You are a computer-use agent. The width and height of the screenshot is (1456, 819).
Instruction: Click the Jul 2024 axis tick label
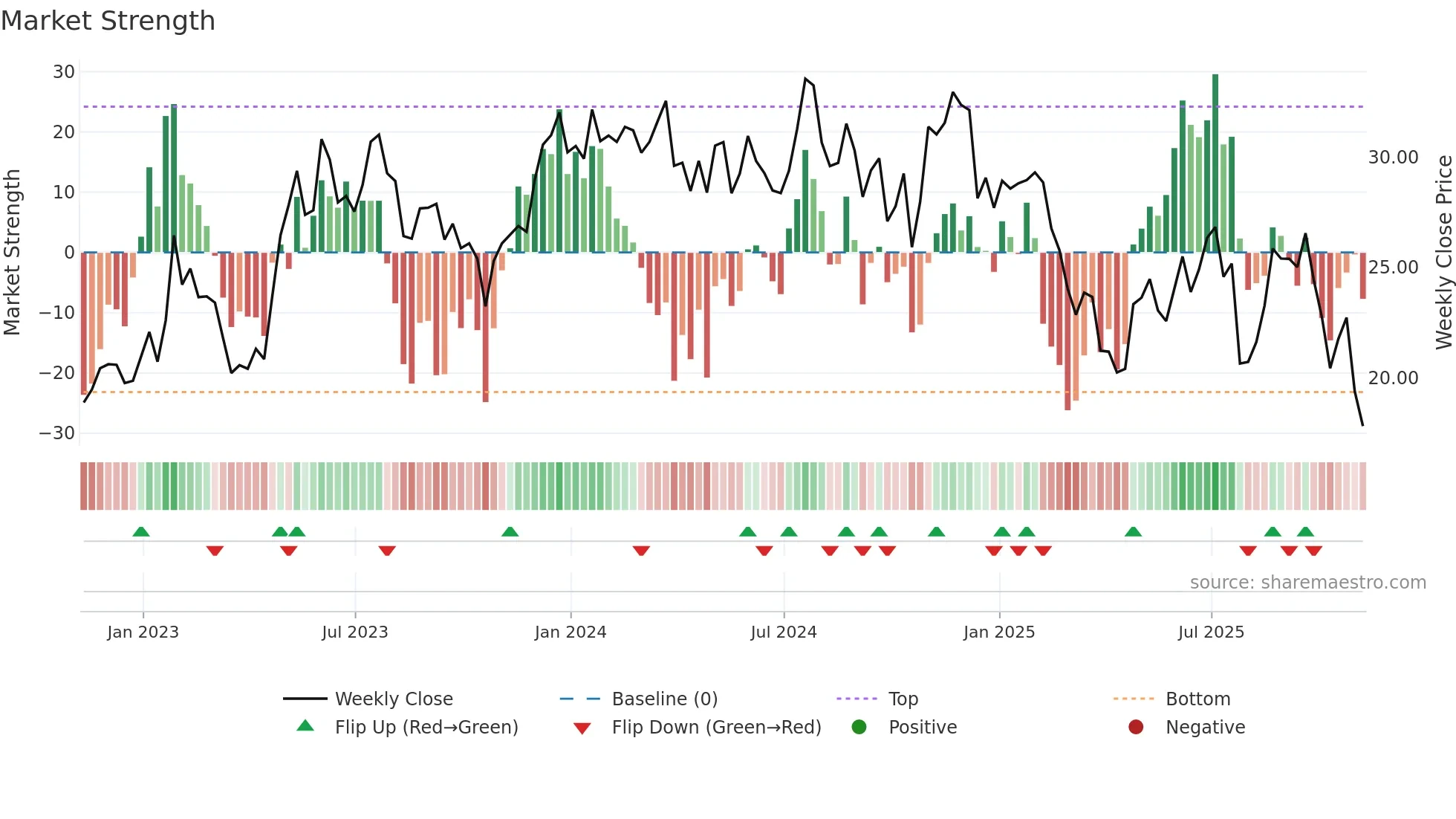pyautogui.click(x=783, y=632)
